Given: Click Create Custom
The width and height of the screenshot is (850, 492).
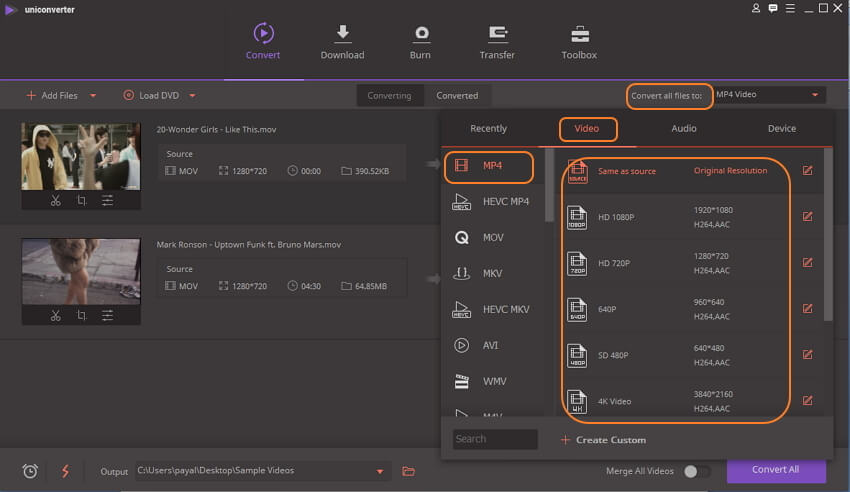Looking at the screenshot, I should [x=603, y=440].
